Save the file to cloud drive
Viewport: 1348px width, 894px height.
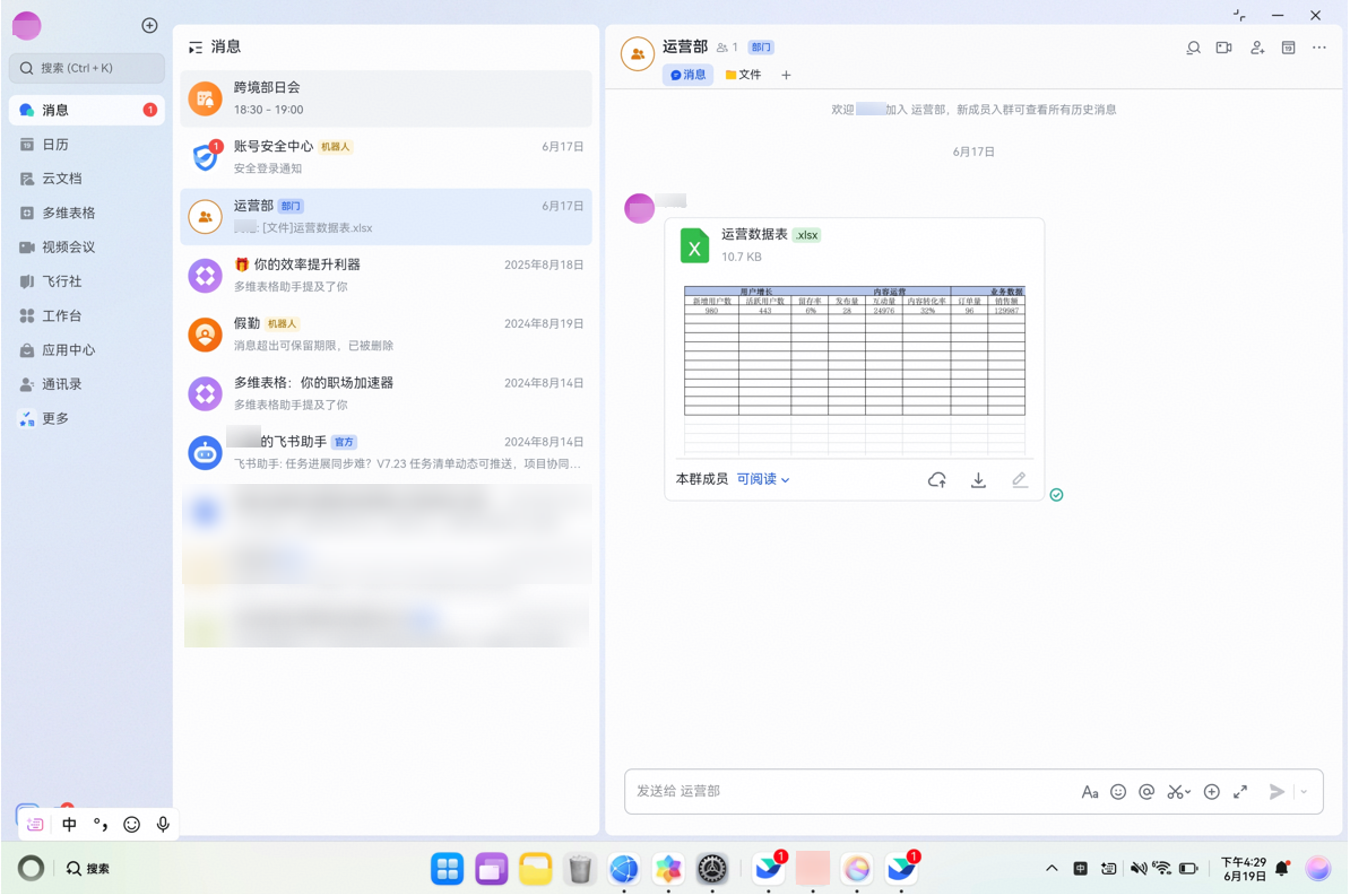click(937, 480)
